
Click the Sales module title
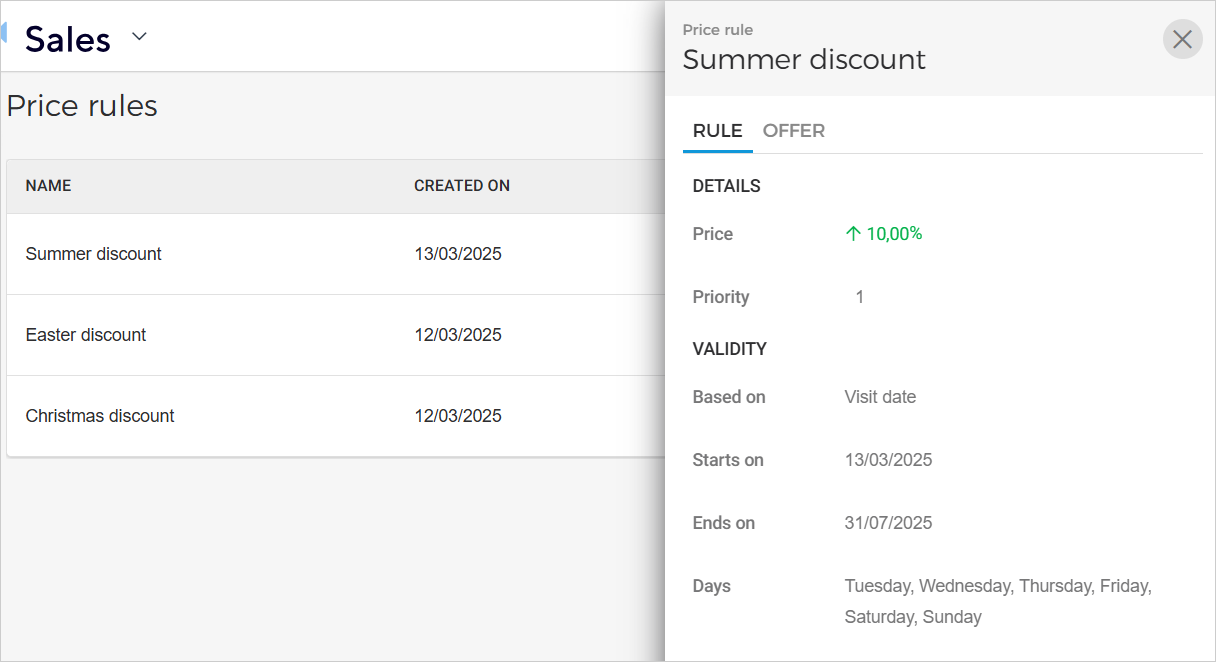click(x=68, y=39)
